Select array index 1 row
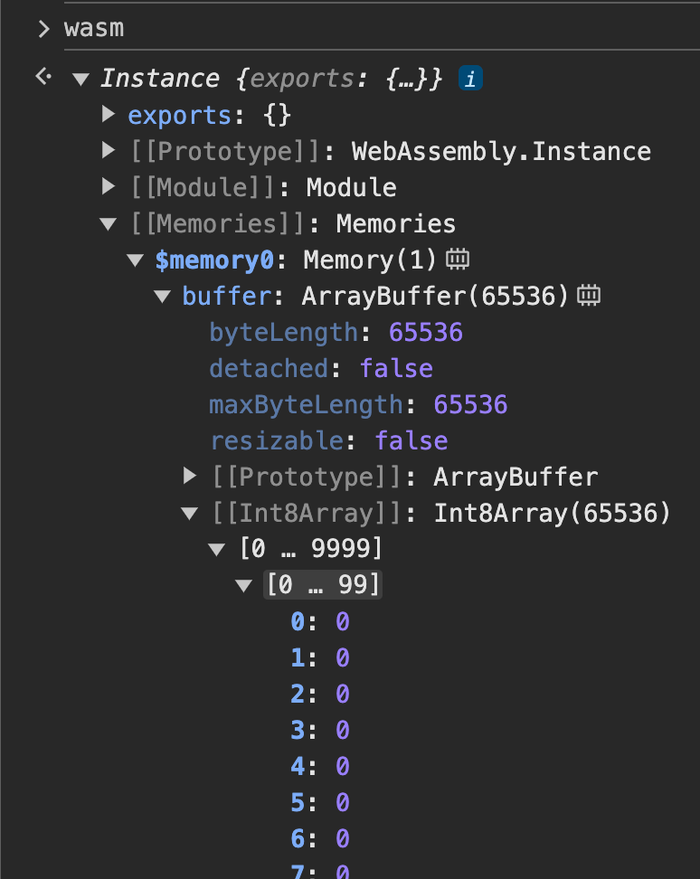Screen dimensions: 700x879 320,658
